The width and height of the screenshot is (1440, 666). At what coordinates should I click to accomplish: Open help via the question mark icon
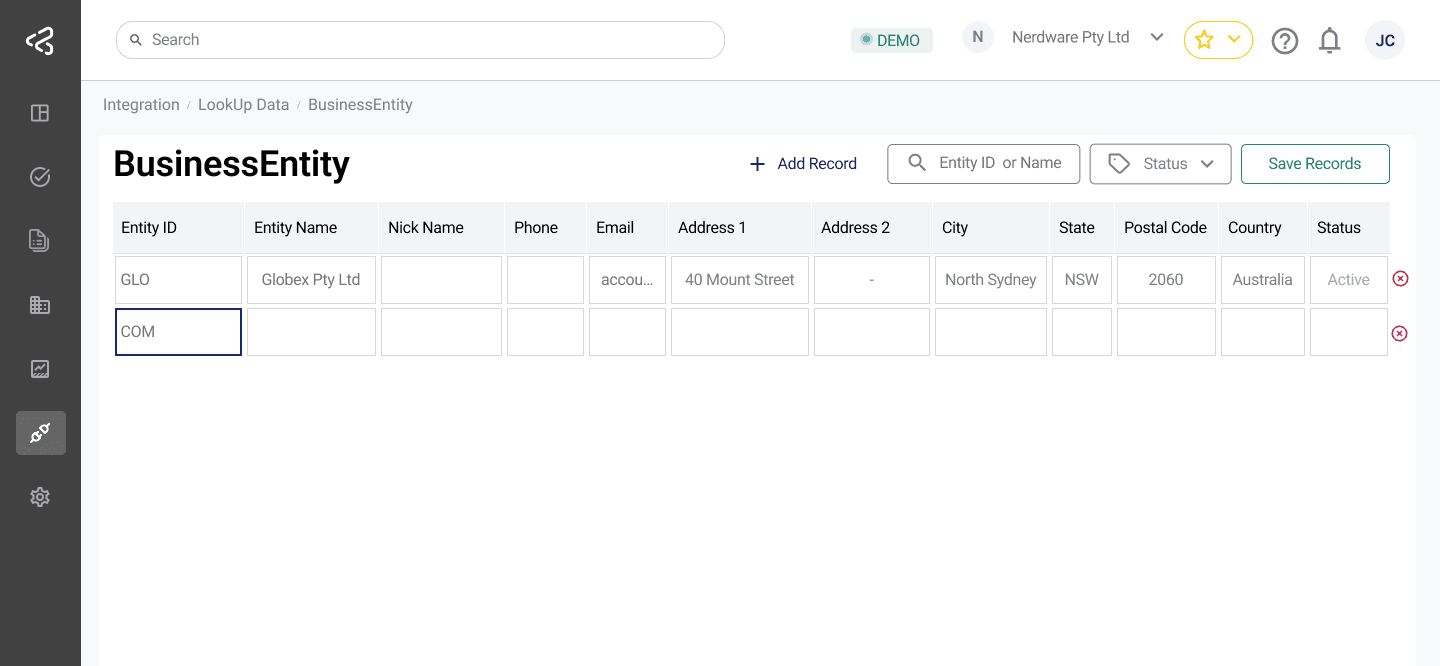pos(1285,40)
